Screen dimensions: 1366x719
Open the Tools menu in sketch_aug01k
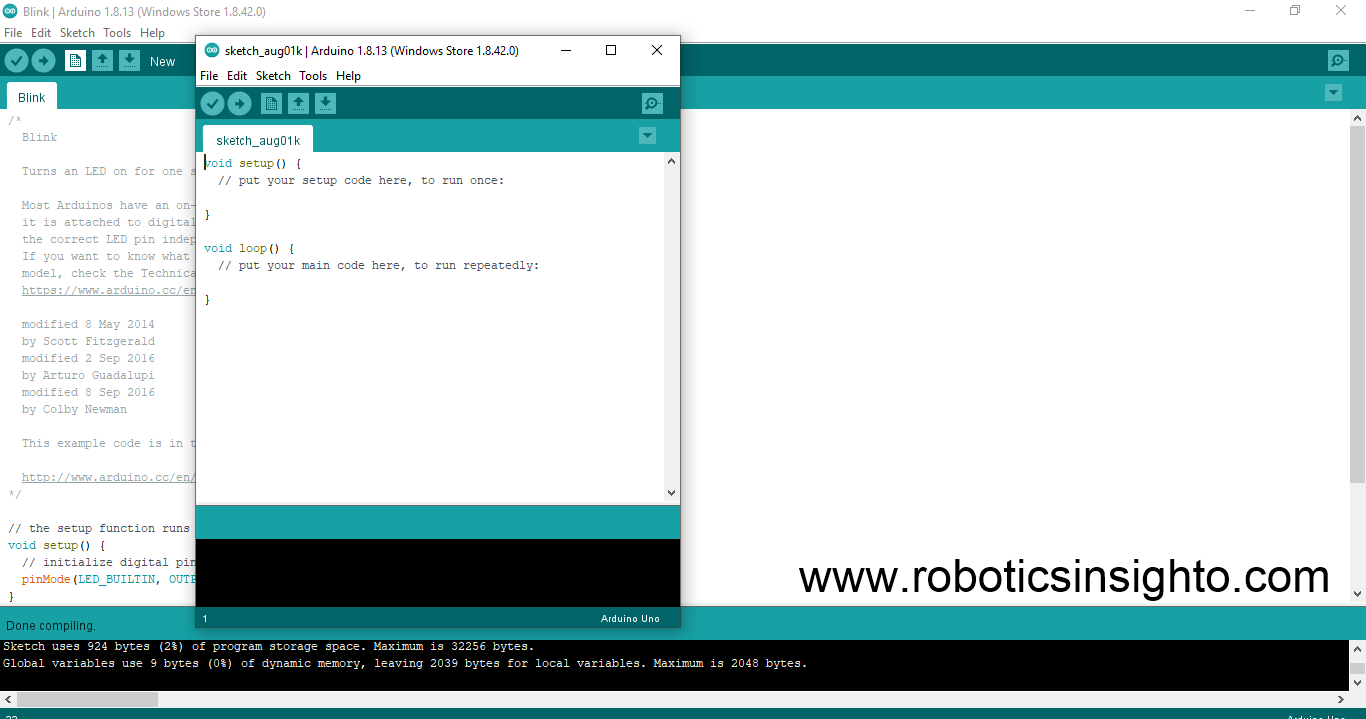[312, 75]
